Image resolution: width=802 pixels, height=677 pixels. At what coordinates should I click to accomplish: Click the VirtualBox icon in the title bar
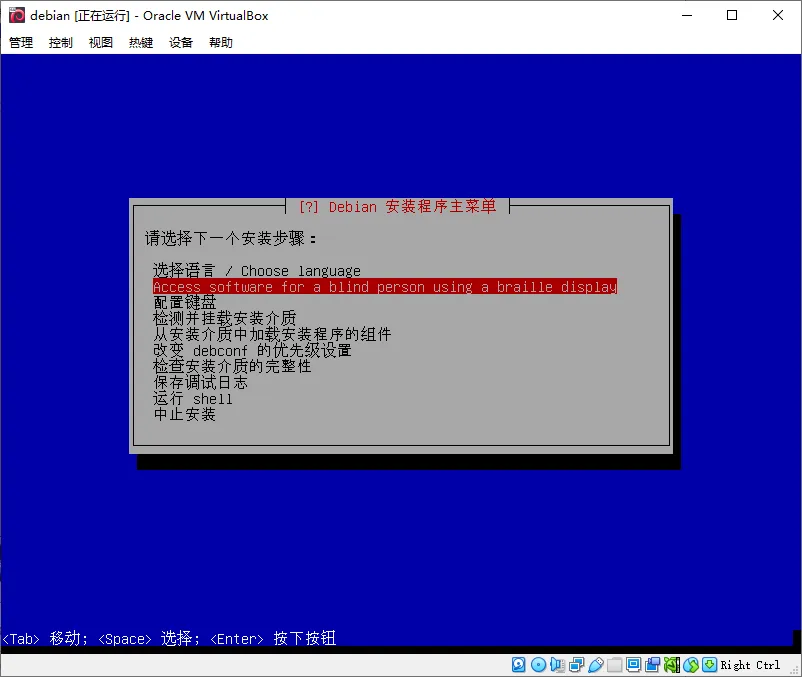pos(17,15)
